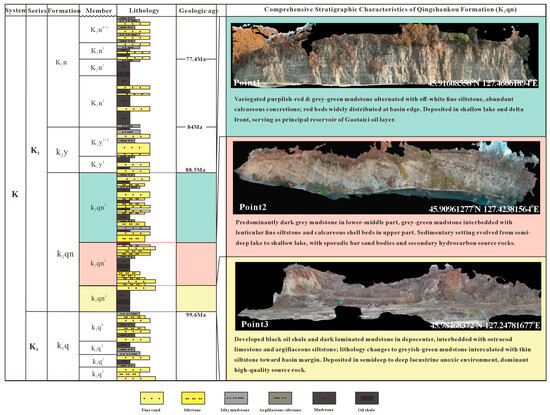Click the teal k2qn3 member cell
The width and height of the screenshot is (550, 415).
click(x=98, y=207)
